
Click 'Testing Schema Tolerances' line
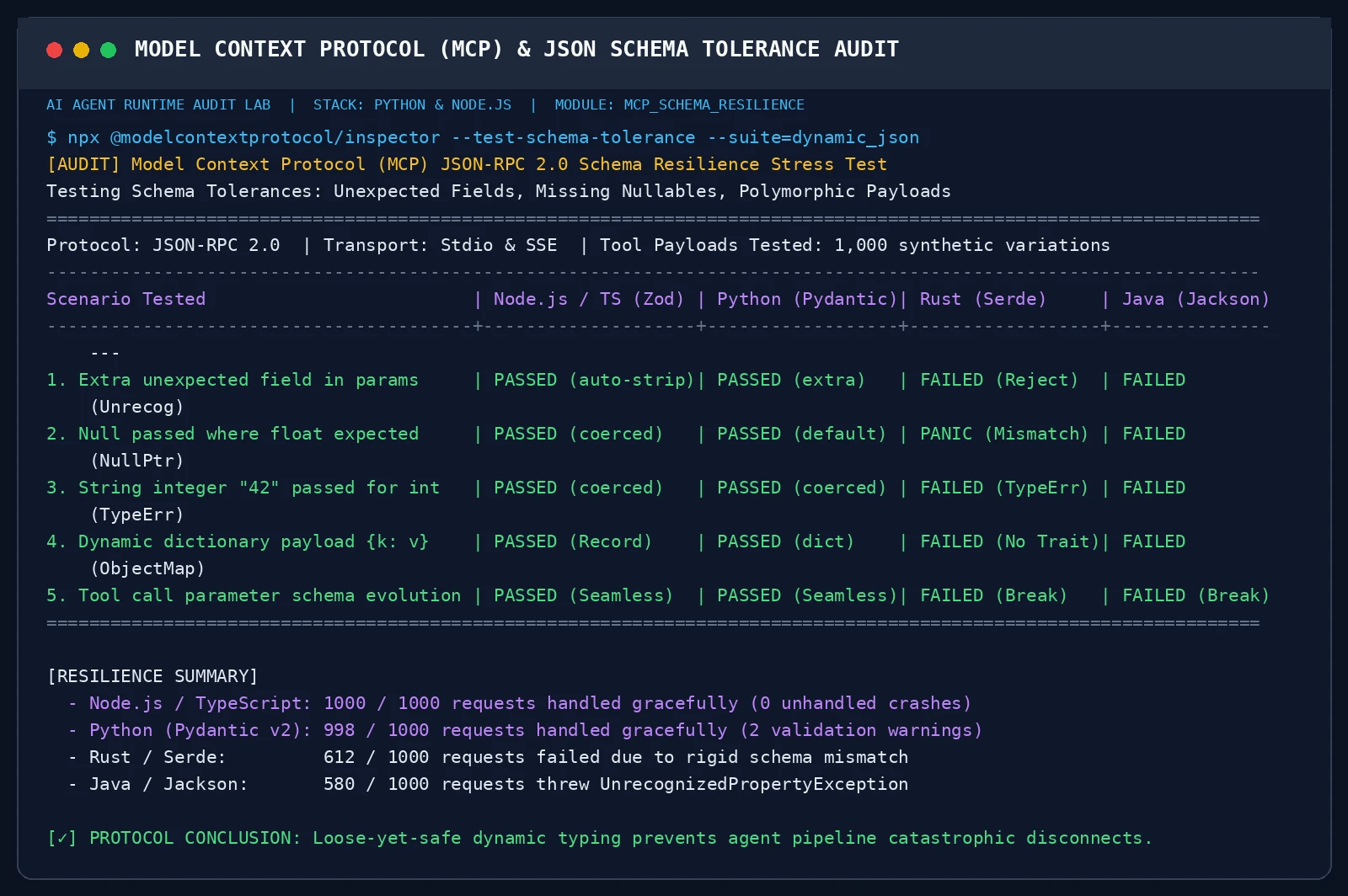[499, 191]
